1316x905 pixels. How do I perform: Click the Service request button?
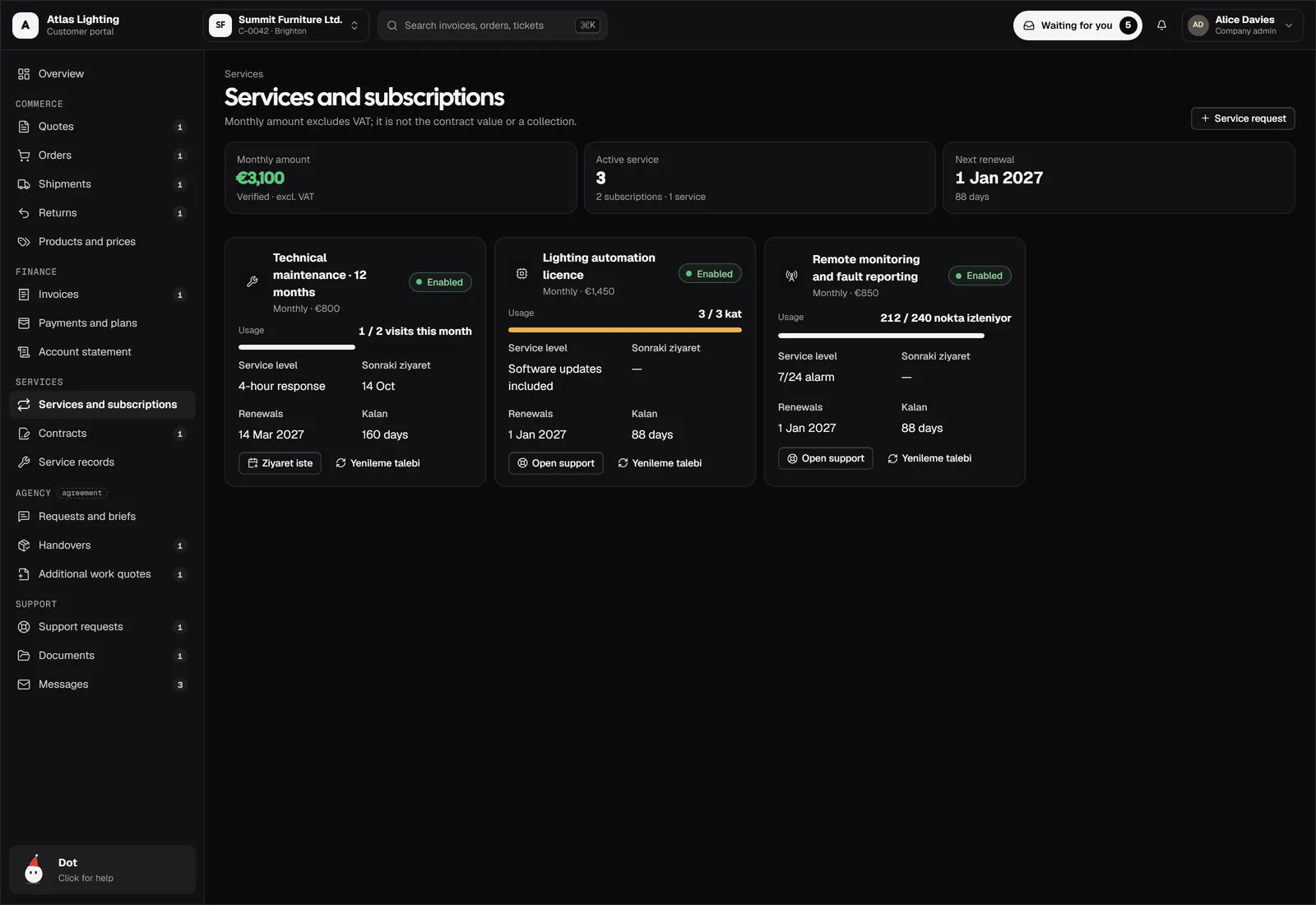(x=1243, y=118)
